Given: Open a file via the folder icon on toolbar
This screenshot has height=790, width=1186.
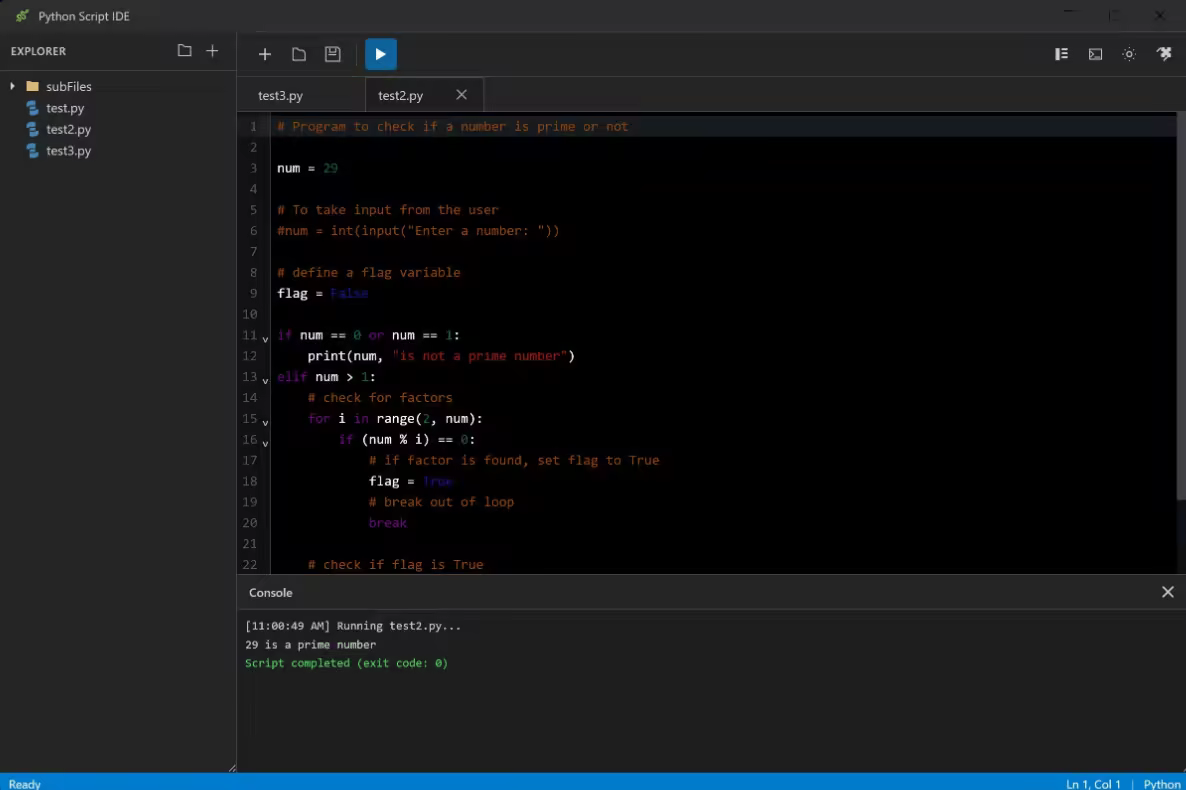Looking at the screenshot, I should click(x=298, y=54).
